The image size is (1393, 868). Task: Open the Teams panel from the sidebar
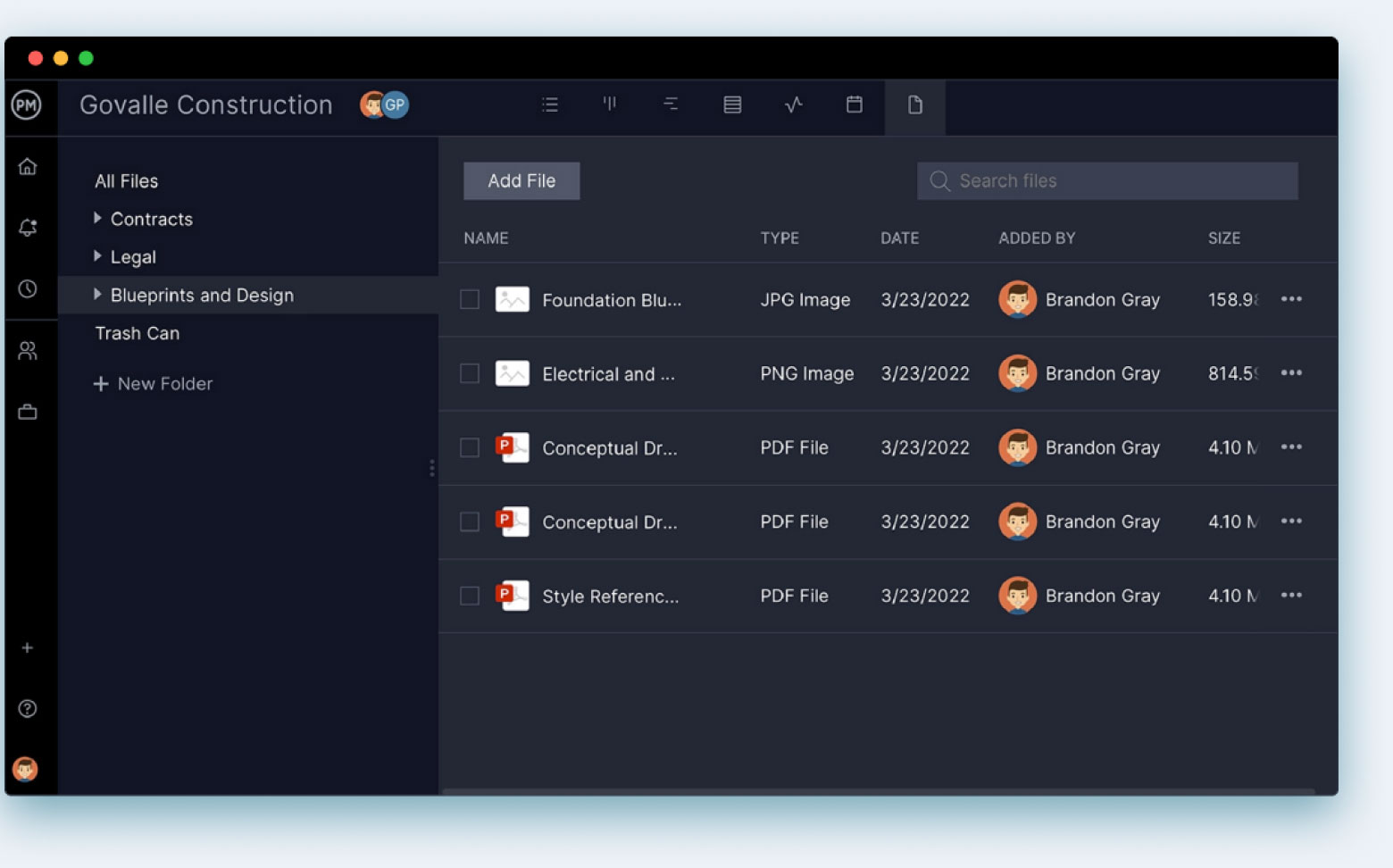(28, 350)
